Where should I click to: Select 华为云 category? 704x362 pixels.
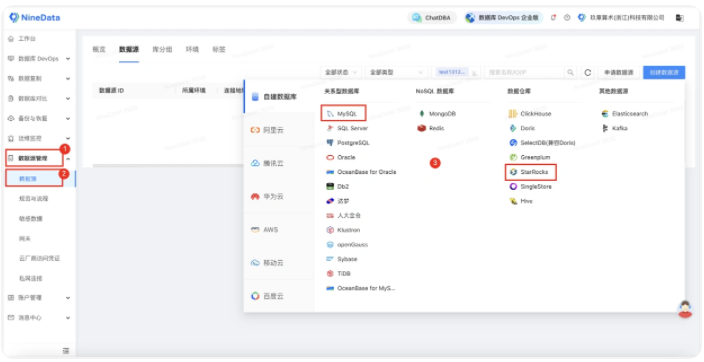279,197
